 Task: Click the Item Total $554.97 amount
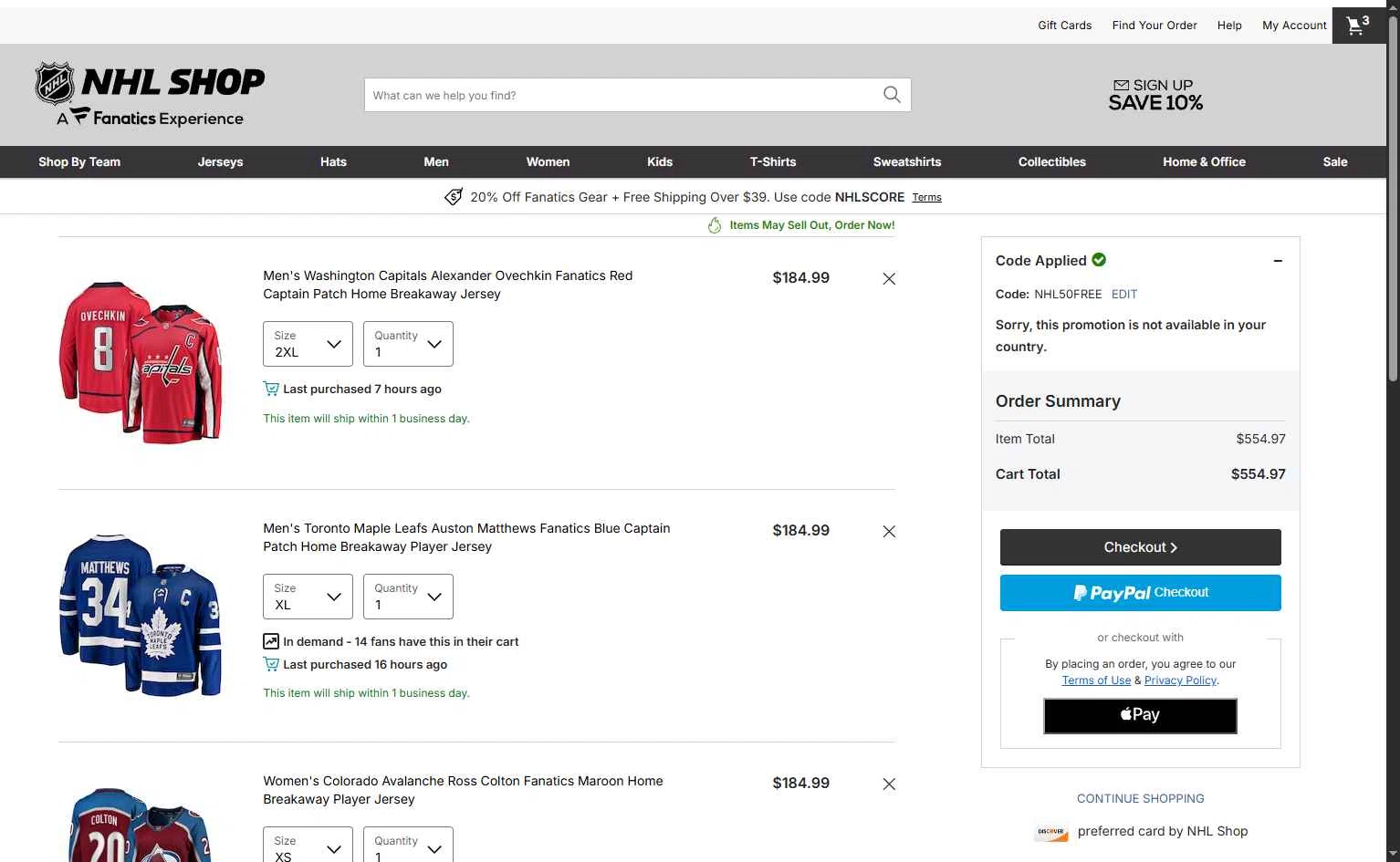coord(1261,440)
